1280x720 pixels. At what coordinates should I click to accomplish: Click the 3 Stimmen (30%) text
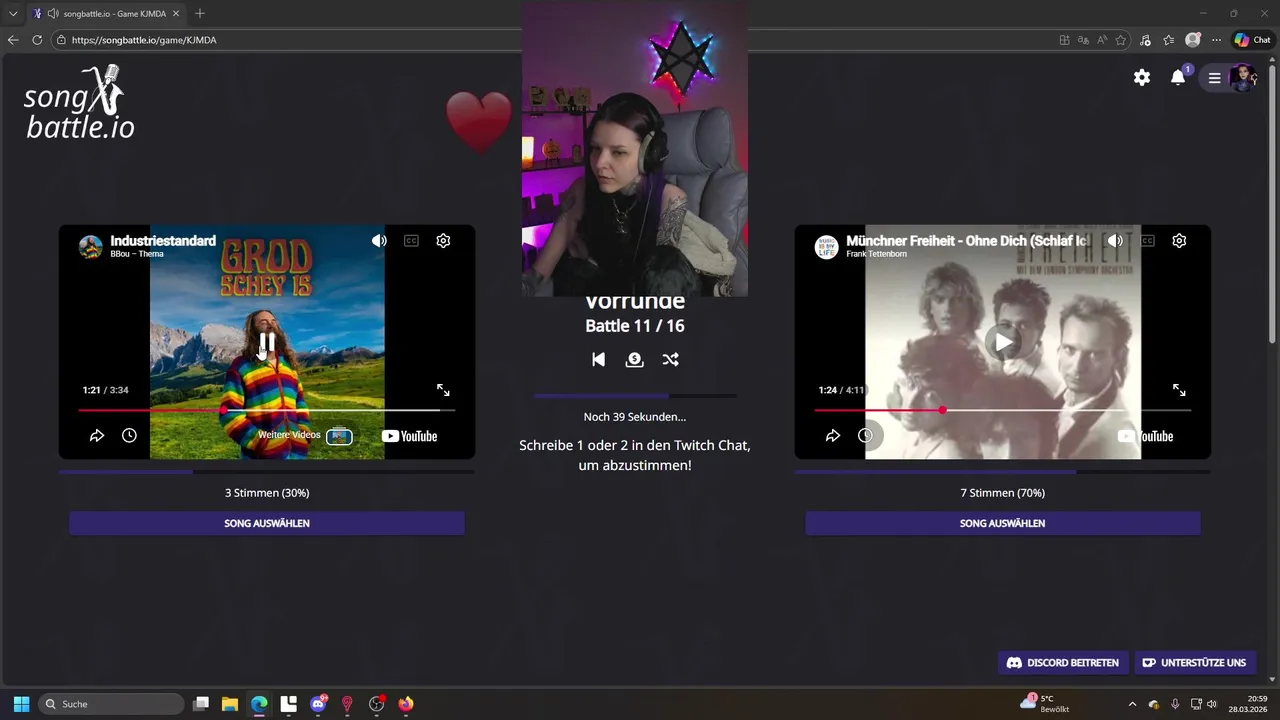coord(267,493)
